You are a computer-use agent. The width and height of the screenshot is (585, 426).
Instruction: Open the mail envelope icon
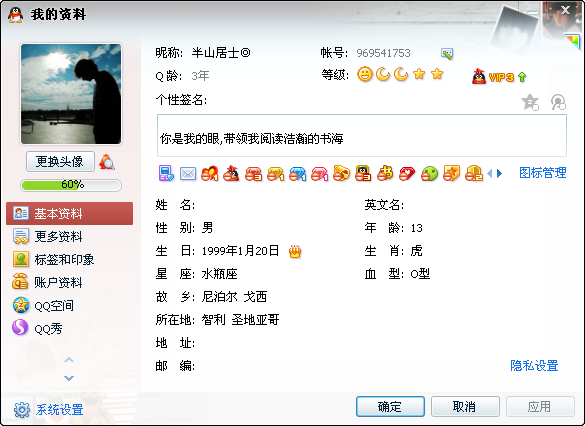click(x=188, y=174)
